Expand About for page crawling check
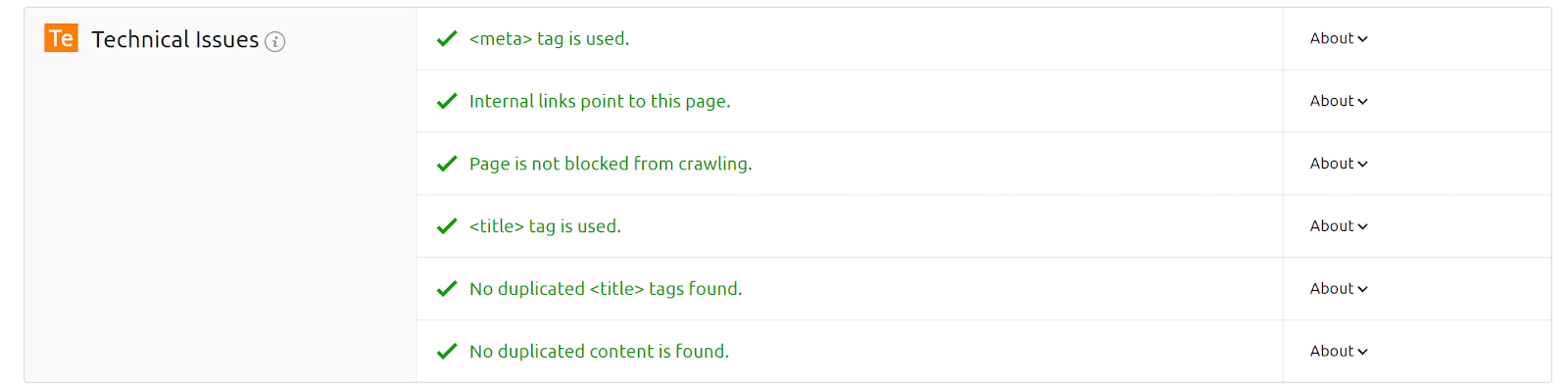Viewport: 1568px width, 387px height. coord(1339,164)
